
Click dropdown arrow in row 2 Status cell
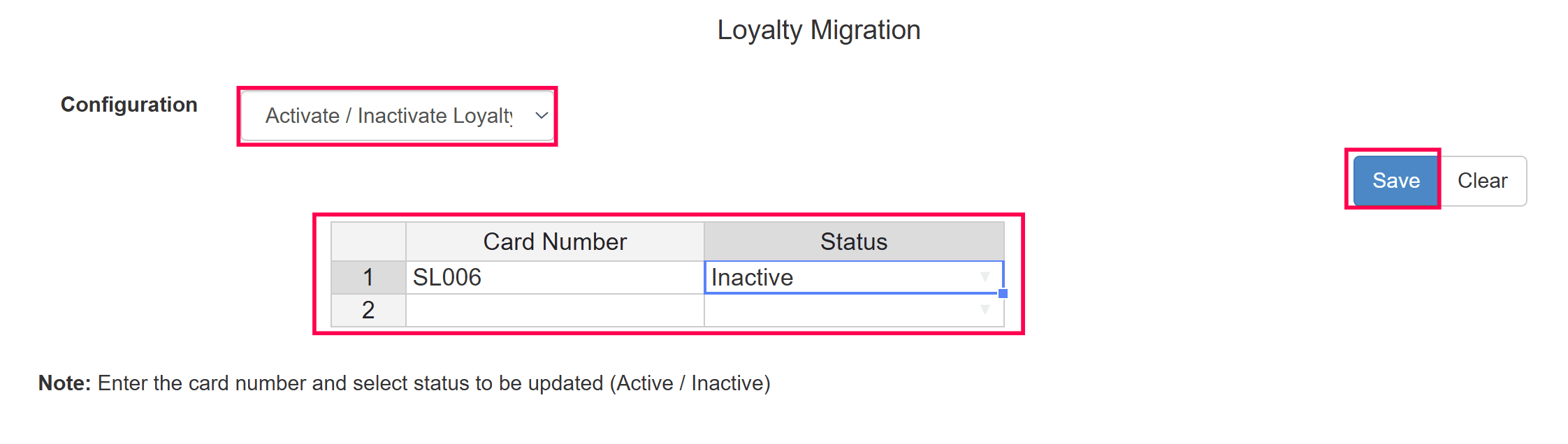click(985, 310)
